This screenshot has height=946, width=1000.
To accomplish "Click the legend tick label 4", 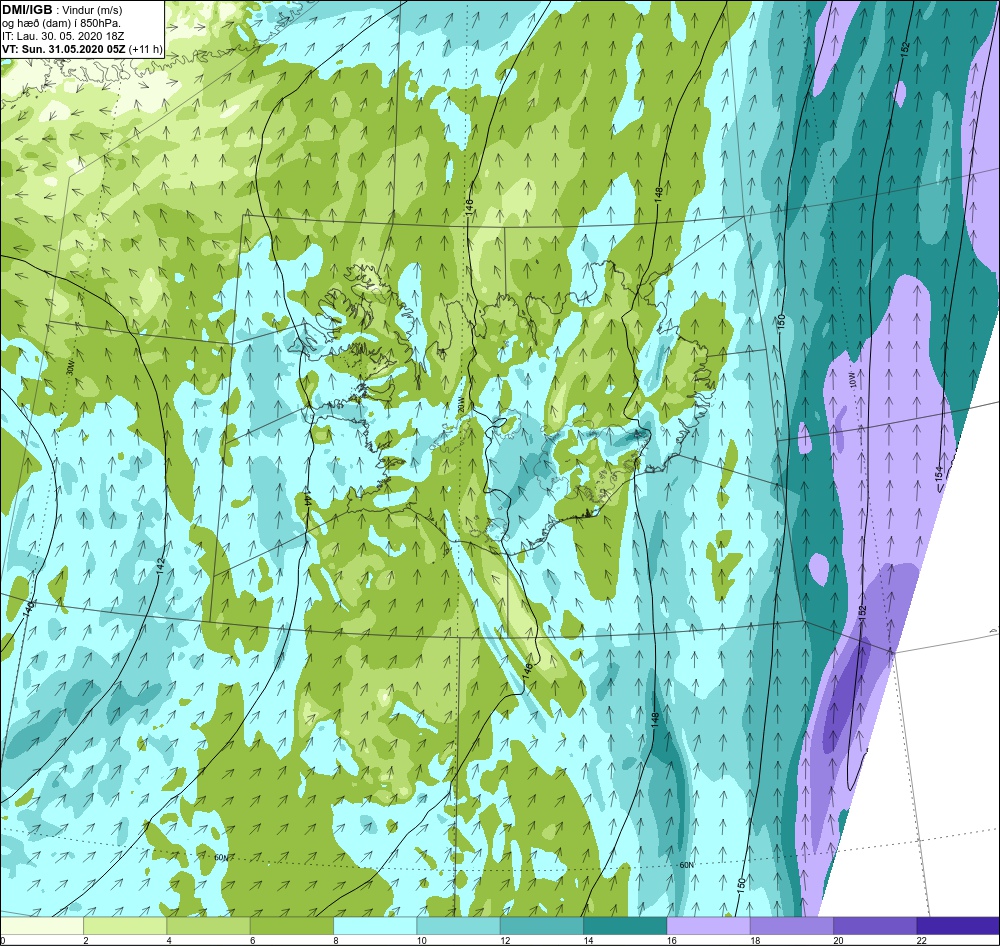I will 169,940.
